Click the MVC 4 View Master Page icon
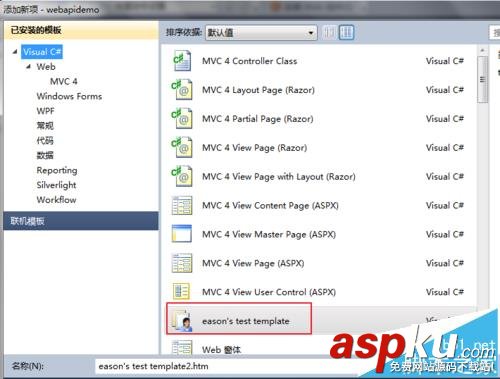 (x=182, y=234)
